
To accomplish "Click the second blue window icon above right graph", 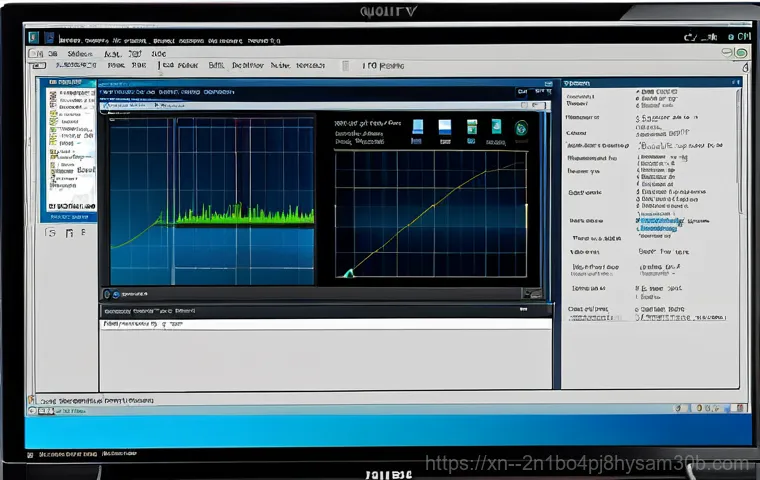I will (445, 127).
